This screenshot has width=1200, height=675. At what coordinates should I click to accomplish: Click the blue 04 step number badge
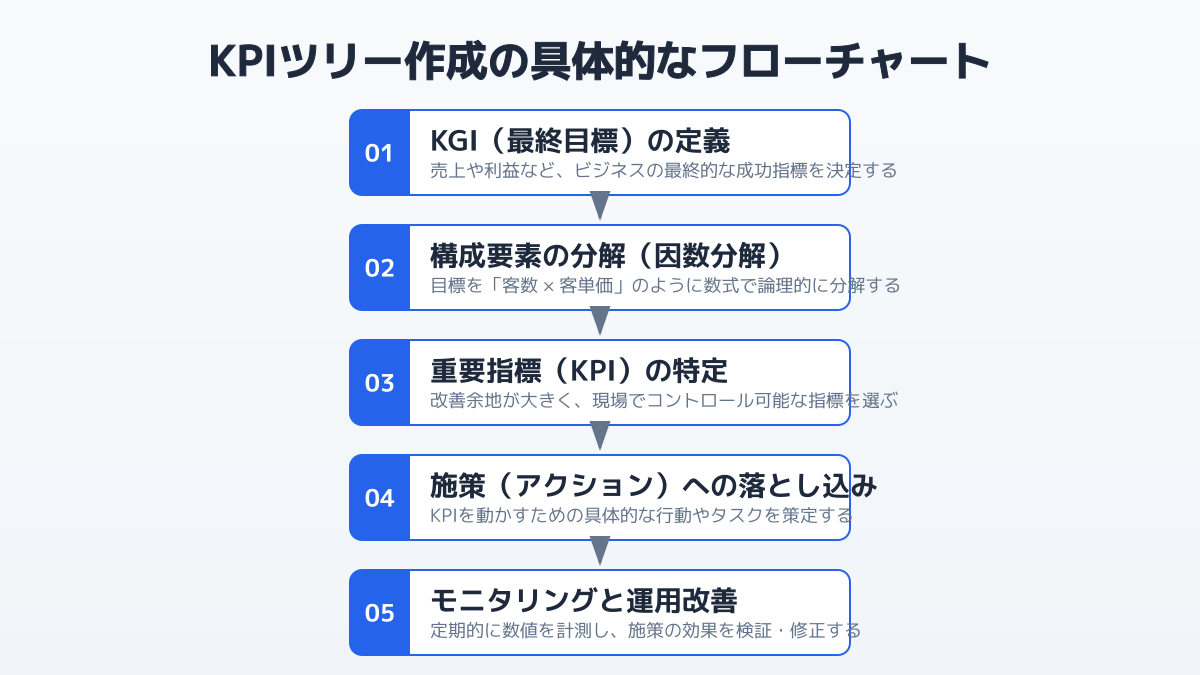point(379,498)
